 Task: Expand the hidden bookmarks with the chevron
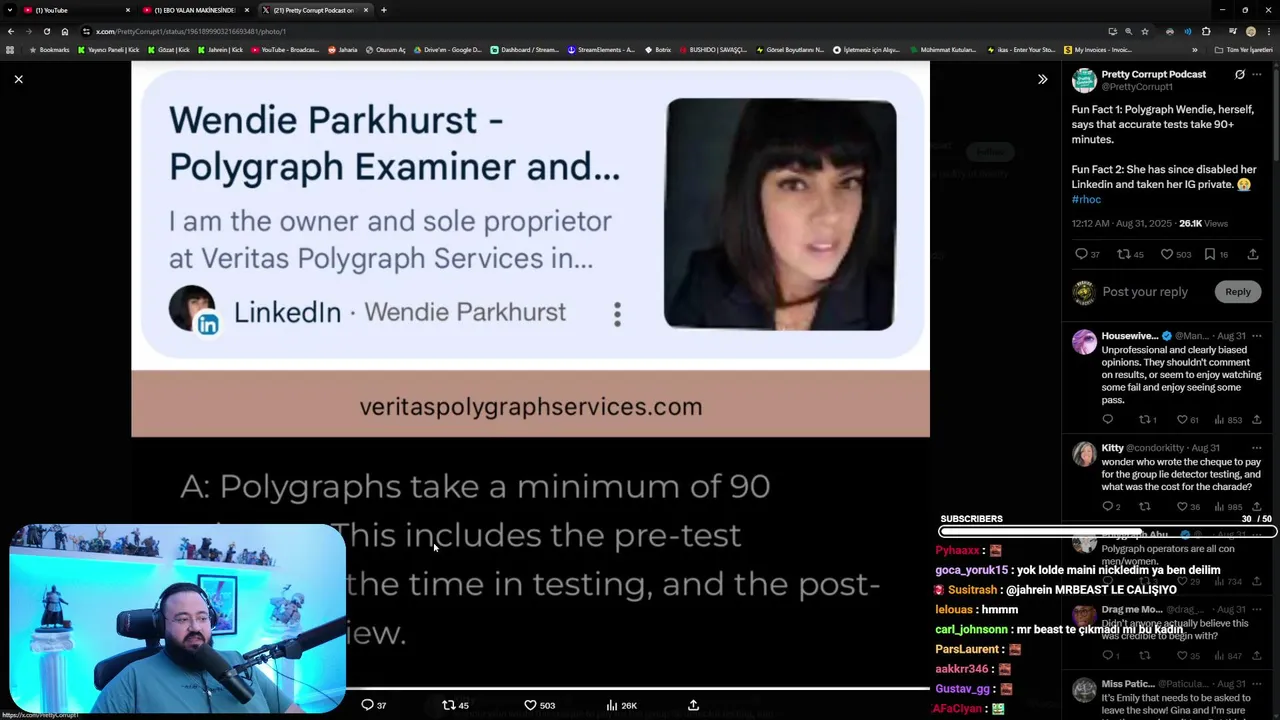coord(1194,49)
